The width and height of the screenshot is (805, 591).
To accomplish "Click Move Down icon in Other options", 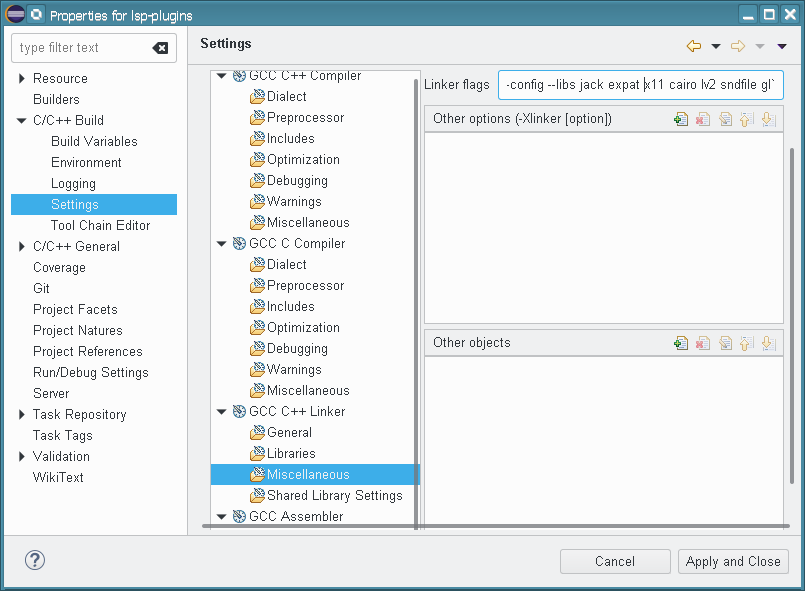I will (x=767, y=119).
